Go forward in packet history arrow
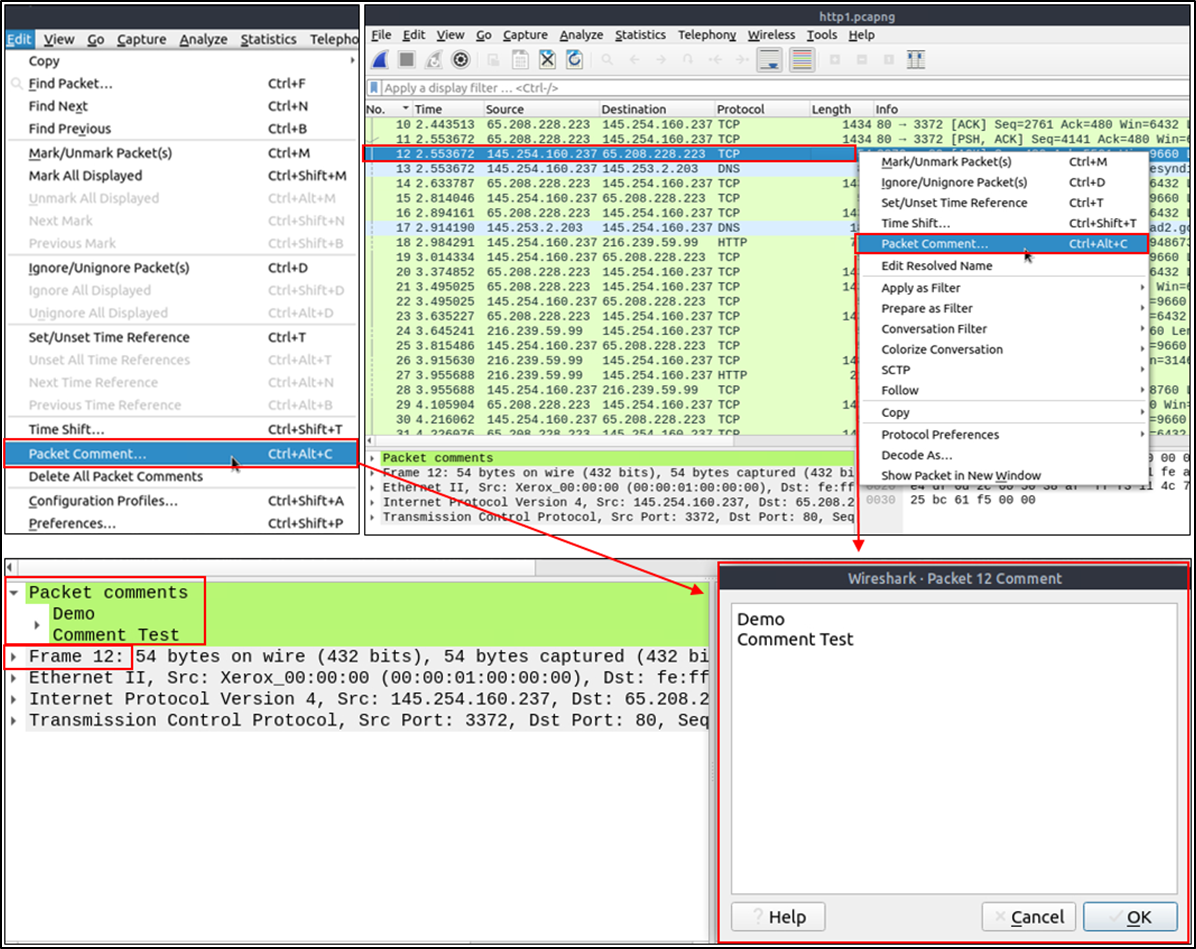 (x=661, y=60)
